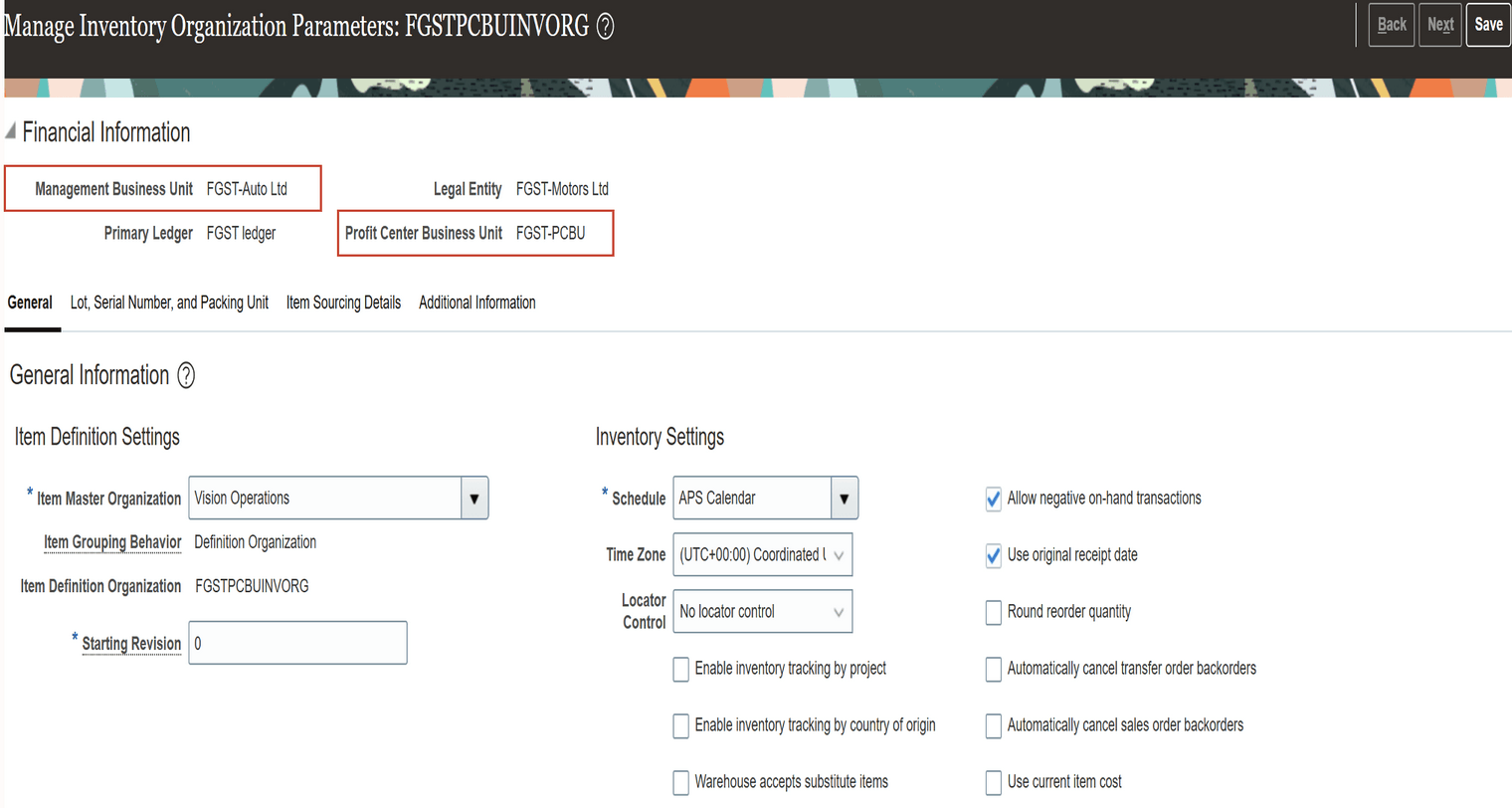Check Warehouse accepts substitute items

point(681,783)
